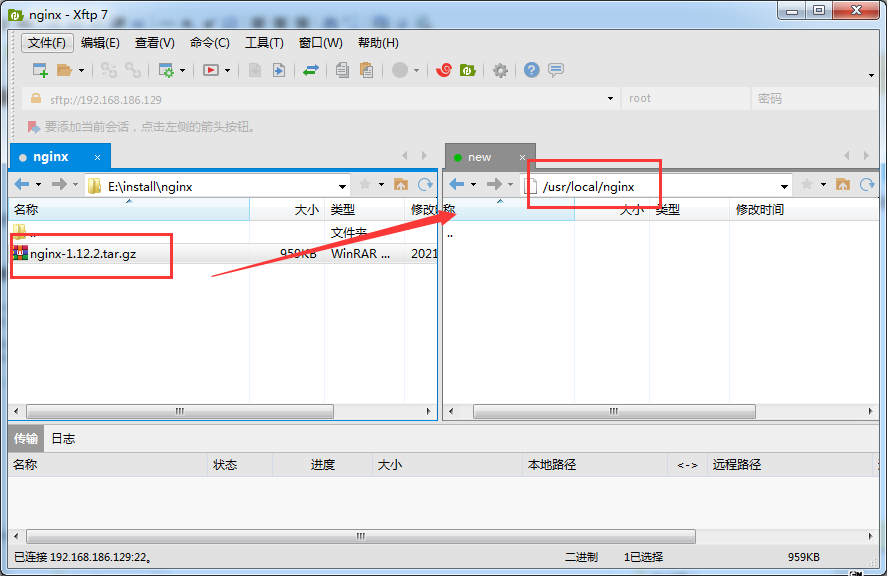Viewport: 887px width, 576px height.
Task: Click the remote pane favorites star icon
Action: [807, 184]
